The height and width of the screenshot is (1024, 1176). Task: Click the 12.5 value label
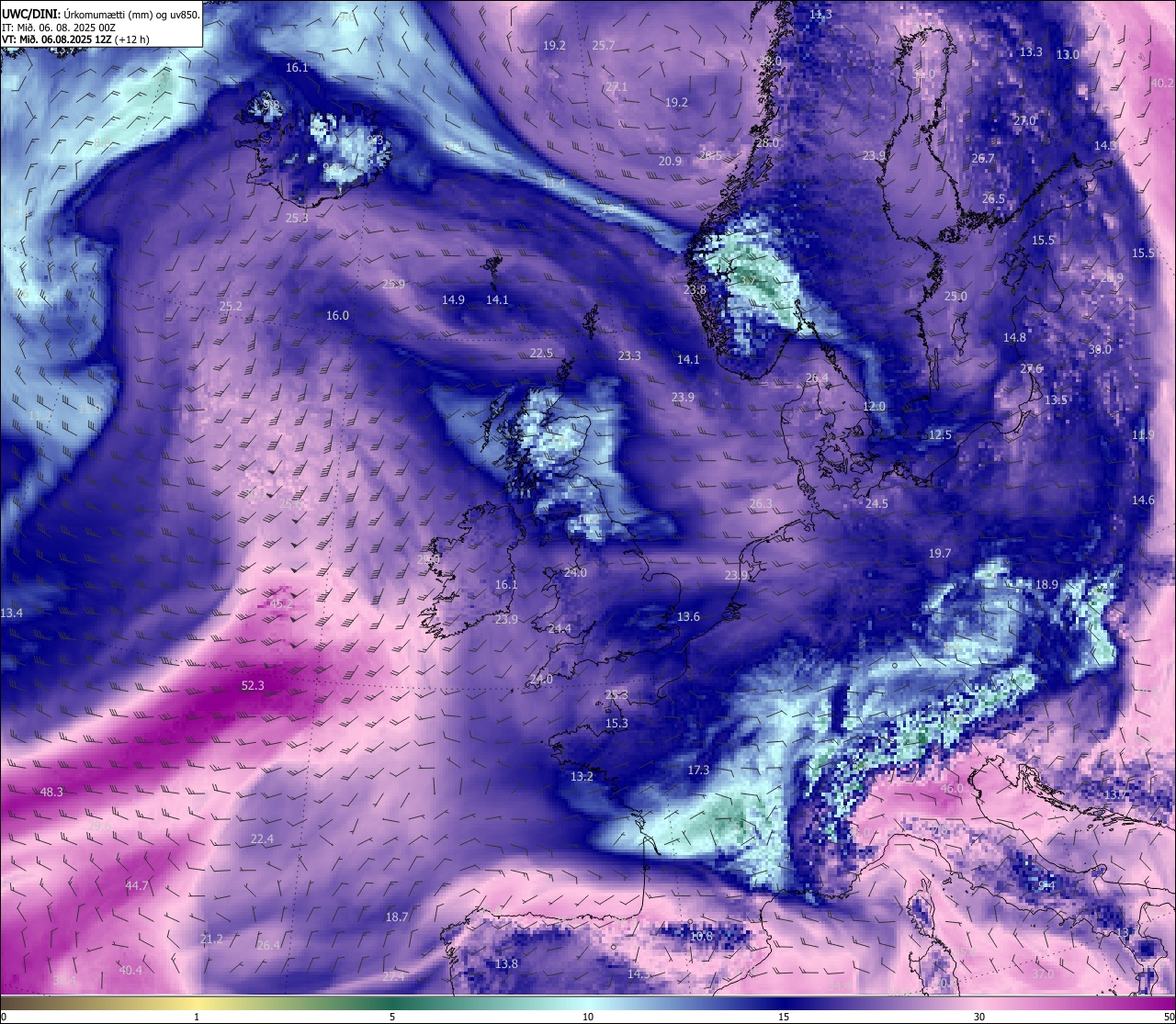(940, 434)
